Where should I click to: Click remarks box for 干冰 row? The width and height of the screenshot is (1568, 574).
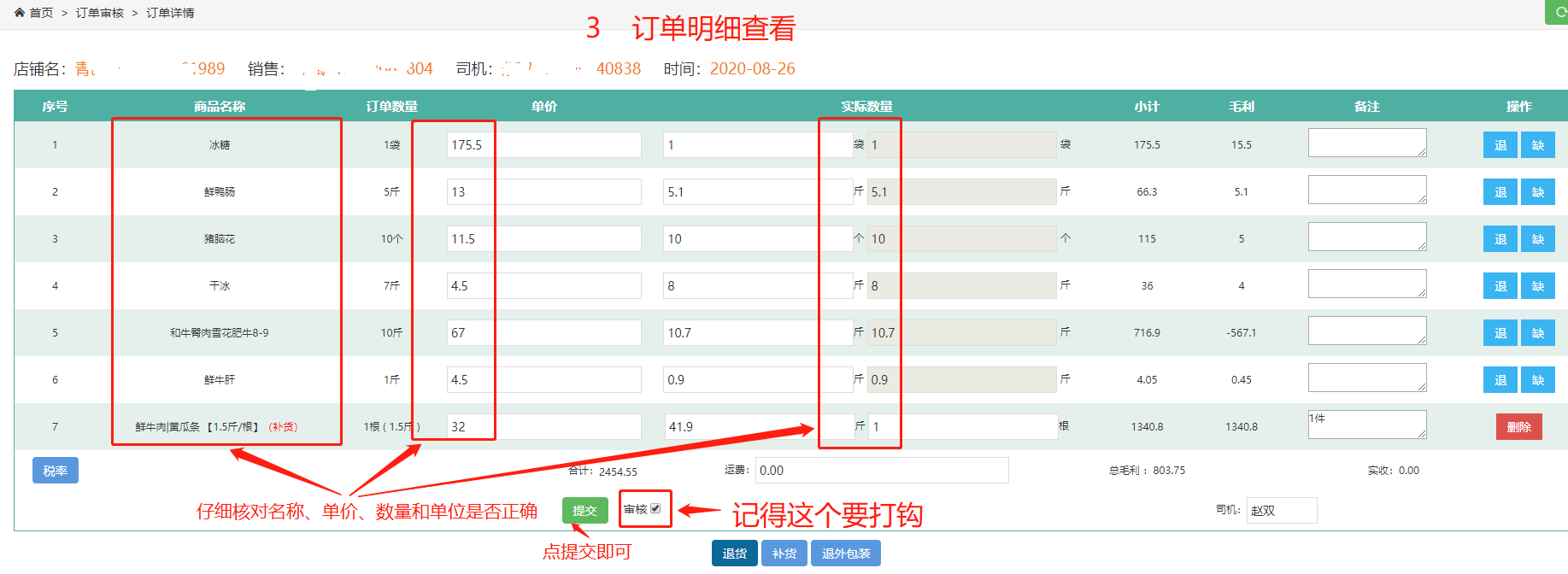pyautogui.click(x=1366, y=284)
